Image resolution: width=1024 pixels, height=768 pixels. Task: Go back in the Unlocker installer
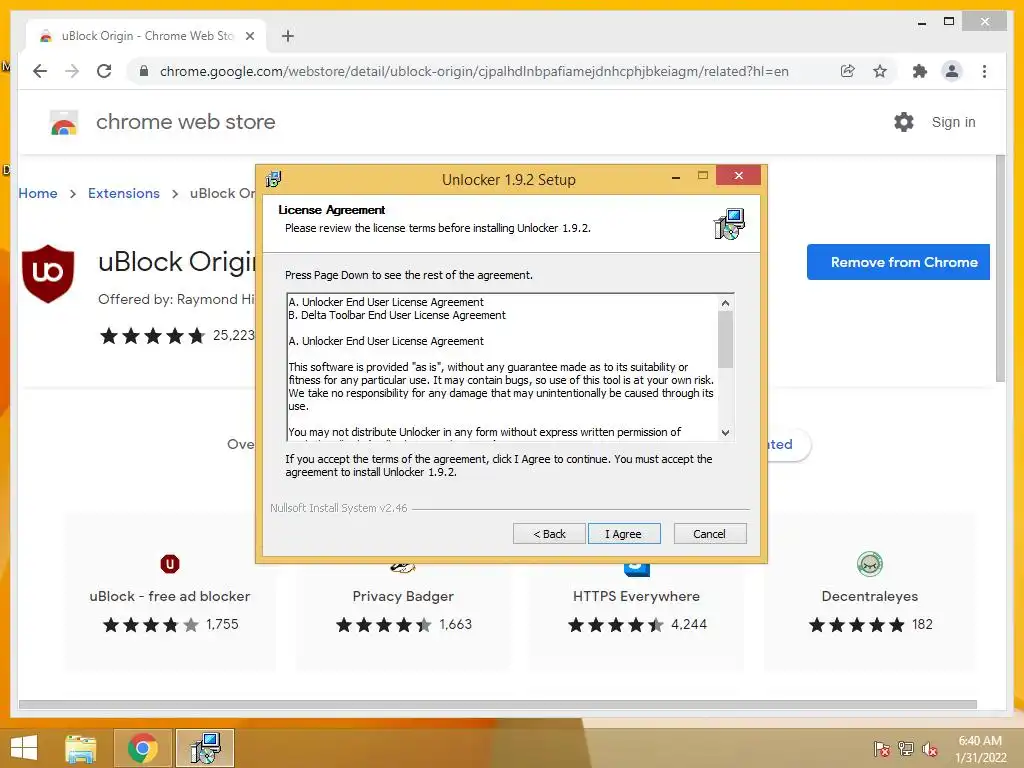[x=549, y=534]
